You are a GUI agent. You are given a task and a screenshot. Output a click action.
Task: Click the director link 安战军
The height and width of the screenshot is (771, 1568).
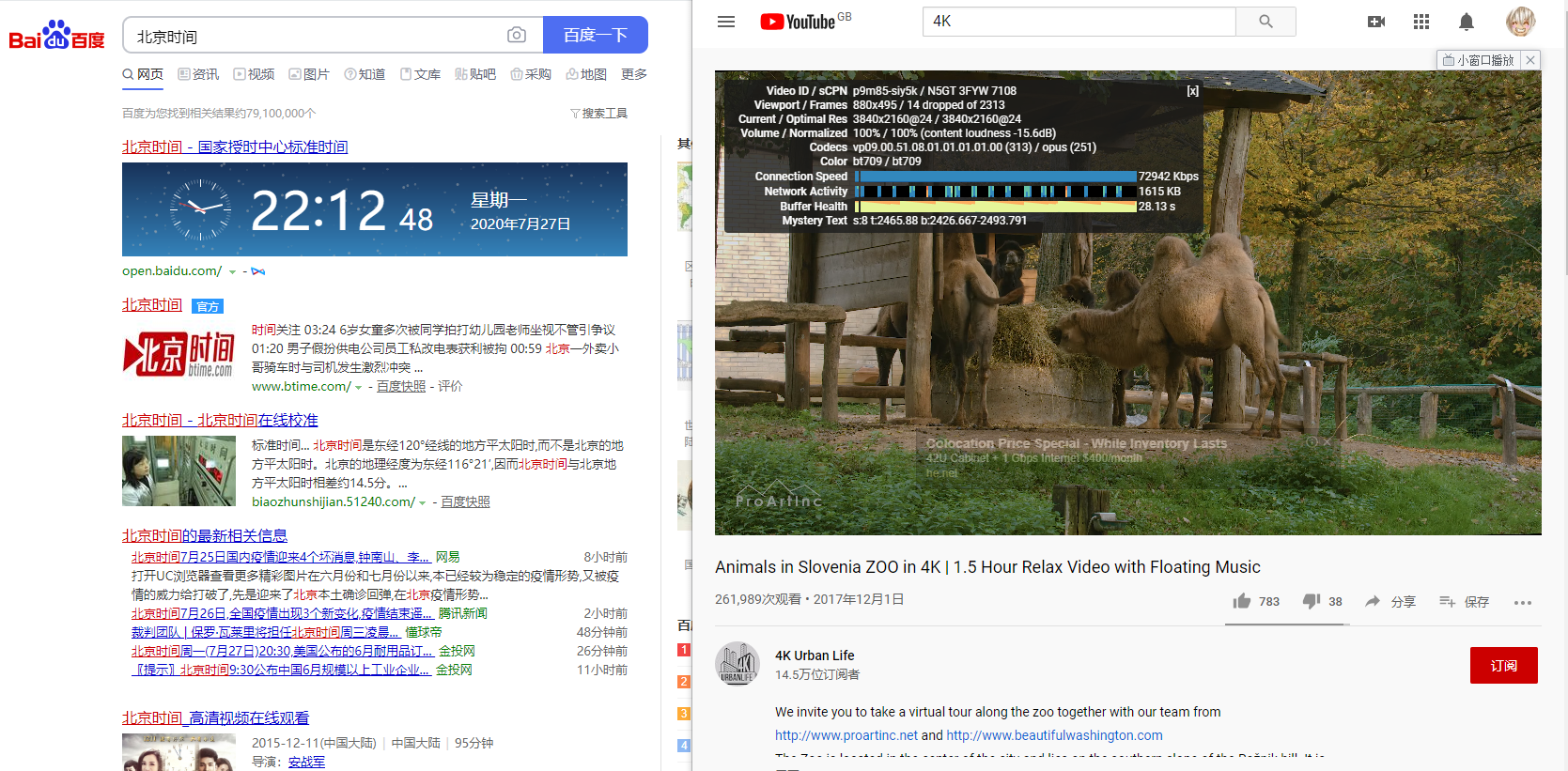coord(306,762)
